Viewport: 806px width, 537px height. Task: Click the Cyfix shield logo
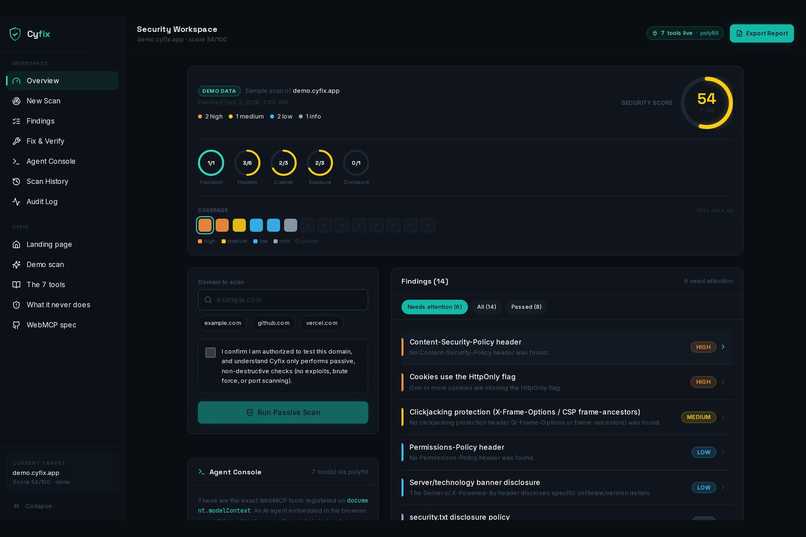15,34
